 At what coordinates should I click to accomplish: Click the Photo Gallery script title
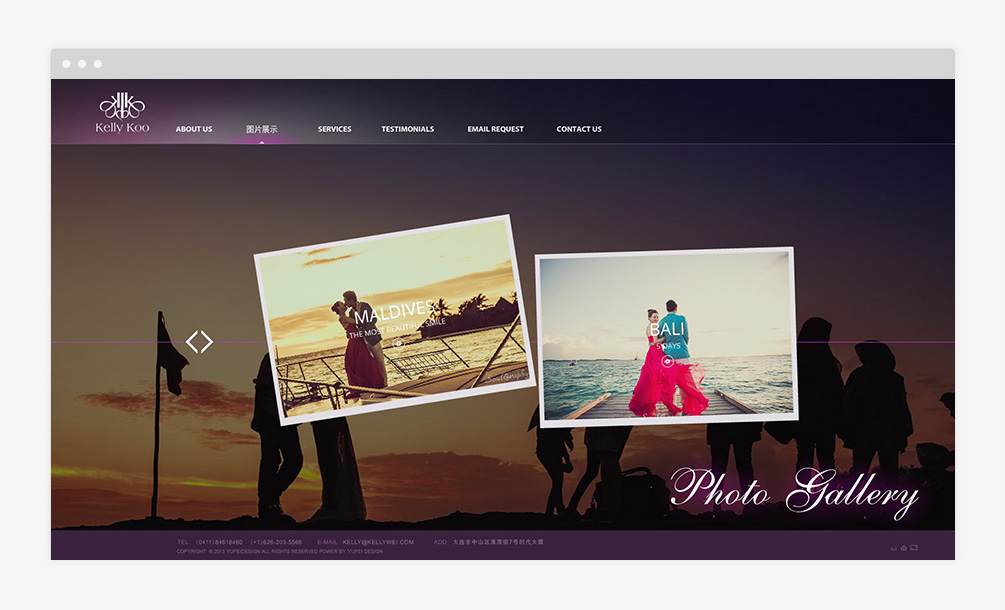[x=794, y=491]
